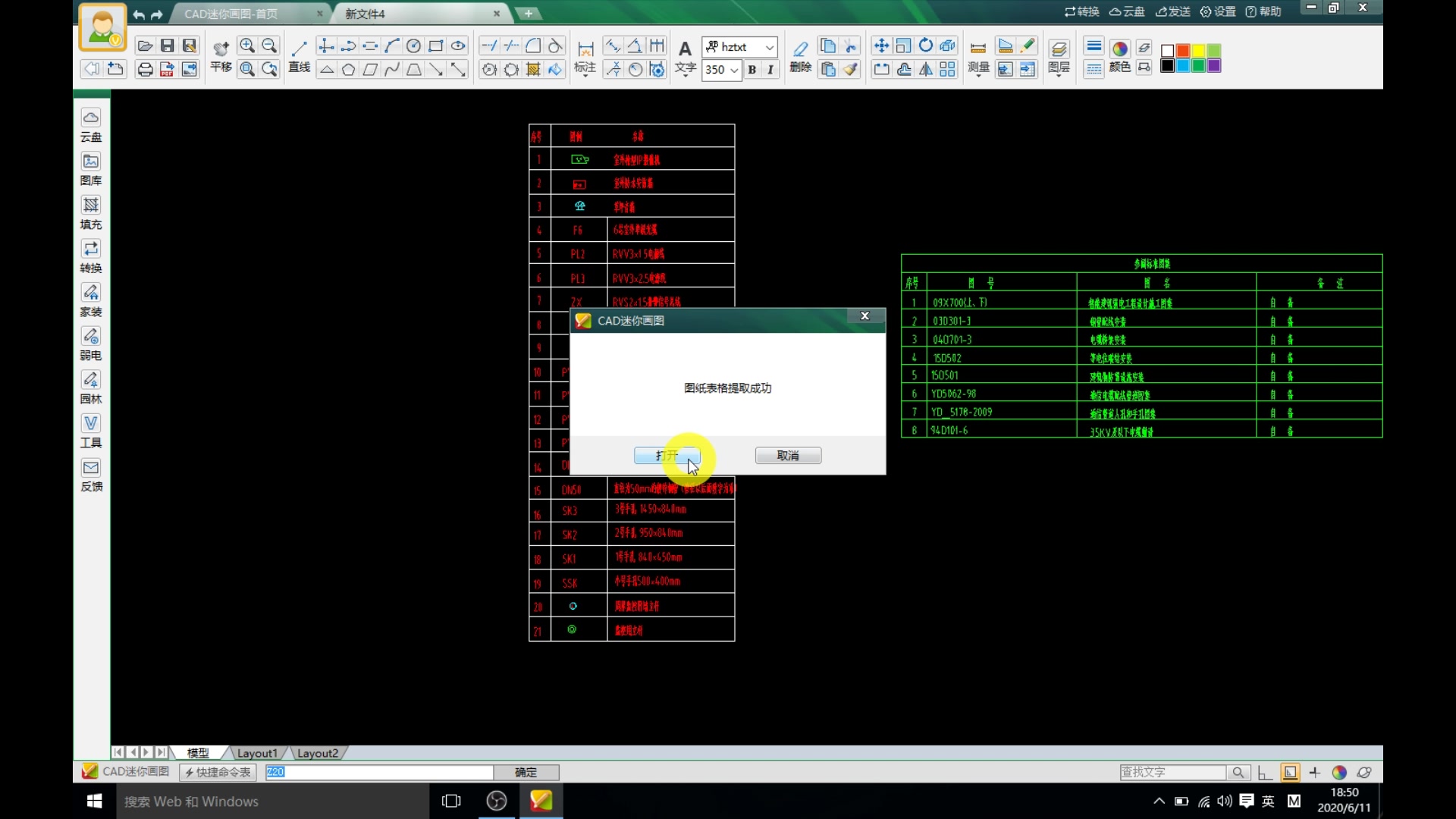Viewport: 1456px width, 819px height.
Task: Open feedback (反馈) sidebar item
Action: click(x=91, y=475)
